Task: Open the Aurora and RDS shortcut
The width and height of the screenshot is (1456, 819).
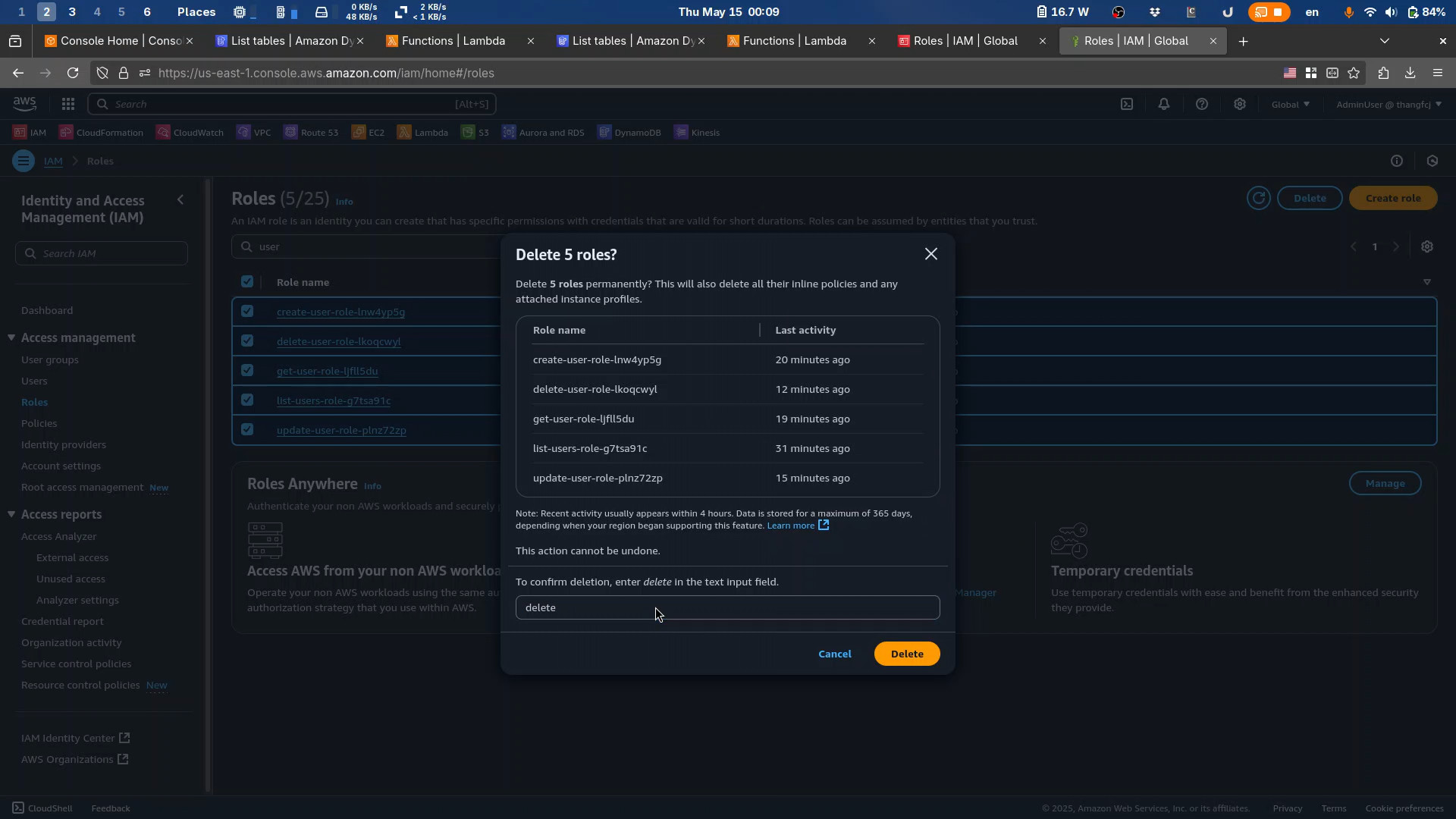Action: [x=544, y=133]
